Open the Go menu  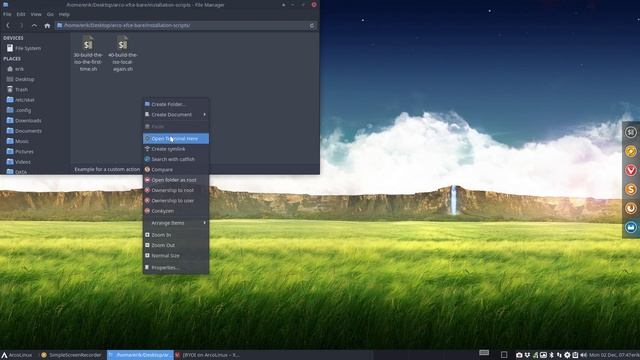point(50,14)
